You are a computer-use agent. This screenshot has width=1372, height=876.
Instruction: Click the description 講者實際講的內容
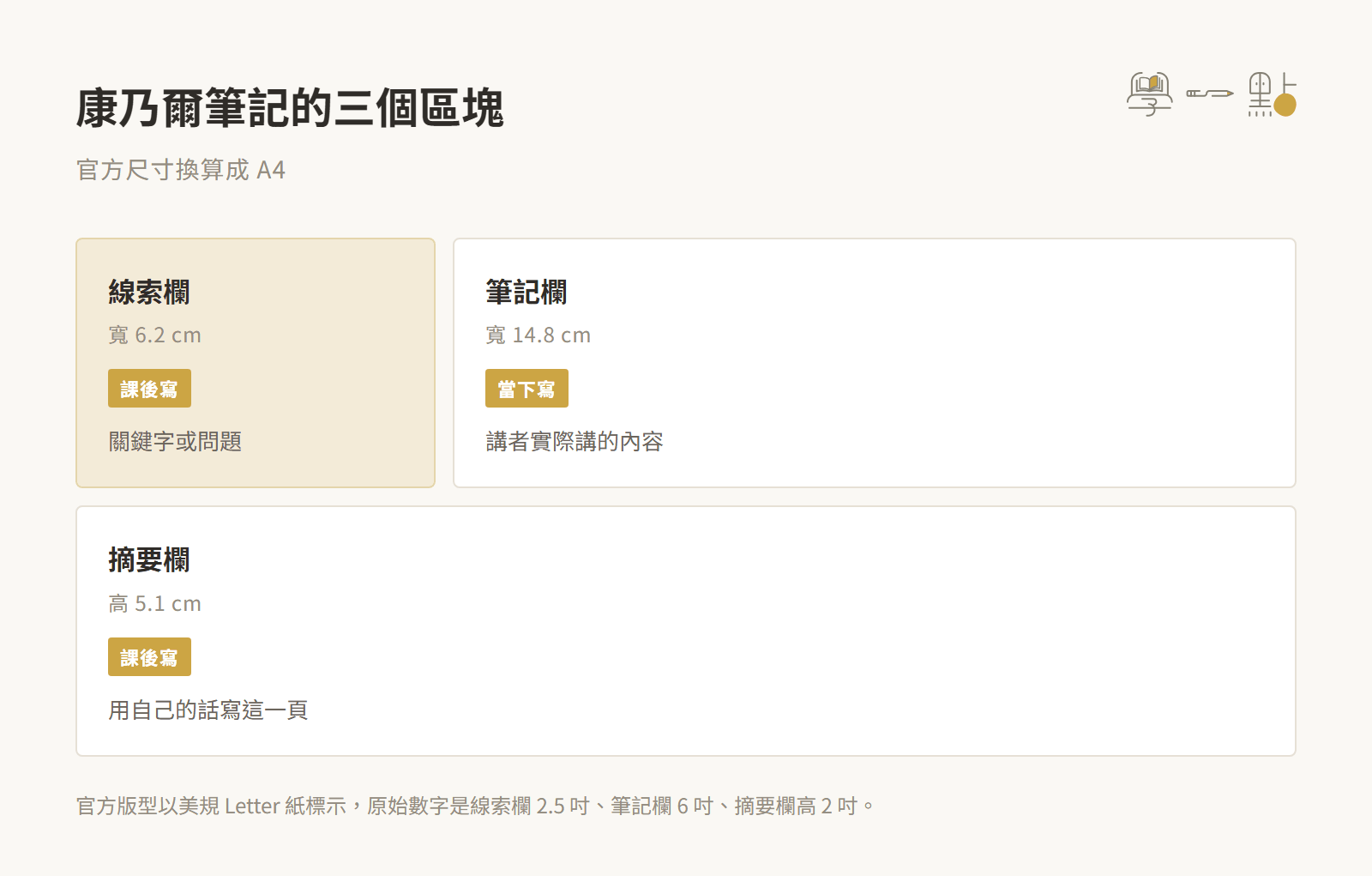[575, 442]
